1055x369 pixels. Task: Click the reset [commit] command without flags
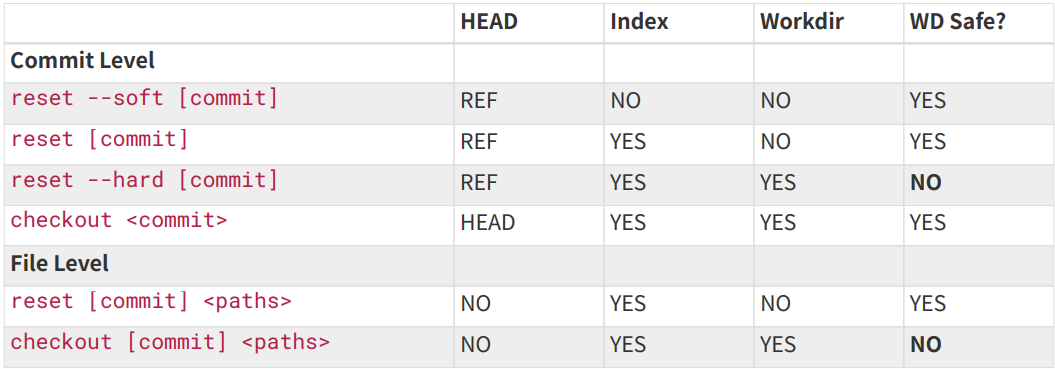coord(100,139)
